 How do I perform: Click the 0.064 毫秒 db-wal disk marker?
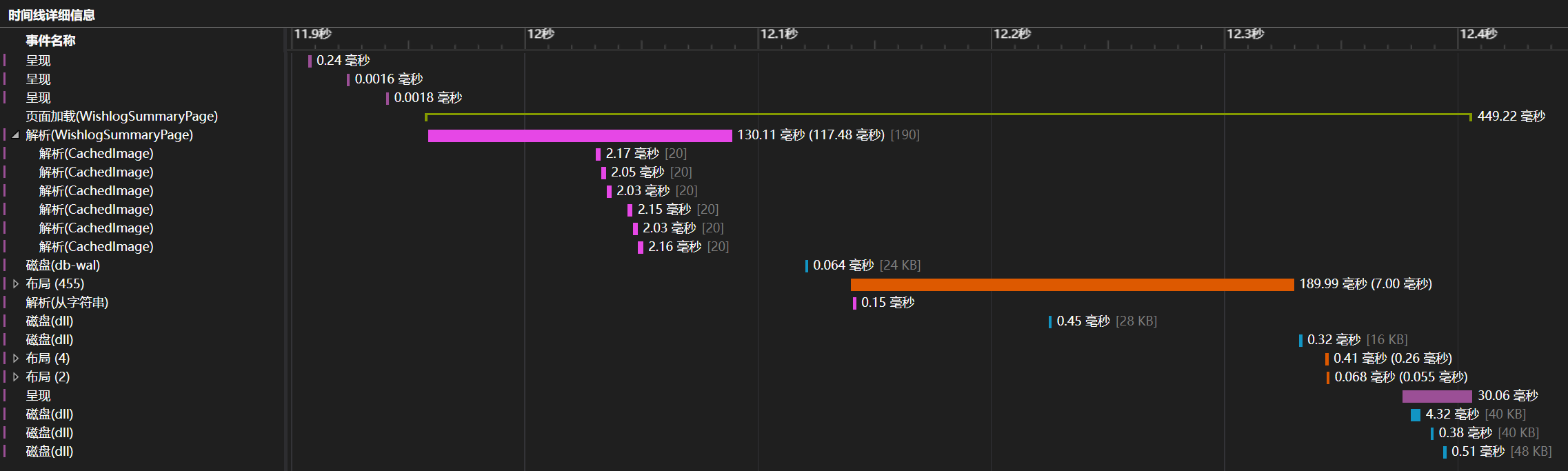click(806, 266)
